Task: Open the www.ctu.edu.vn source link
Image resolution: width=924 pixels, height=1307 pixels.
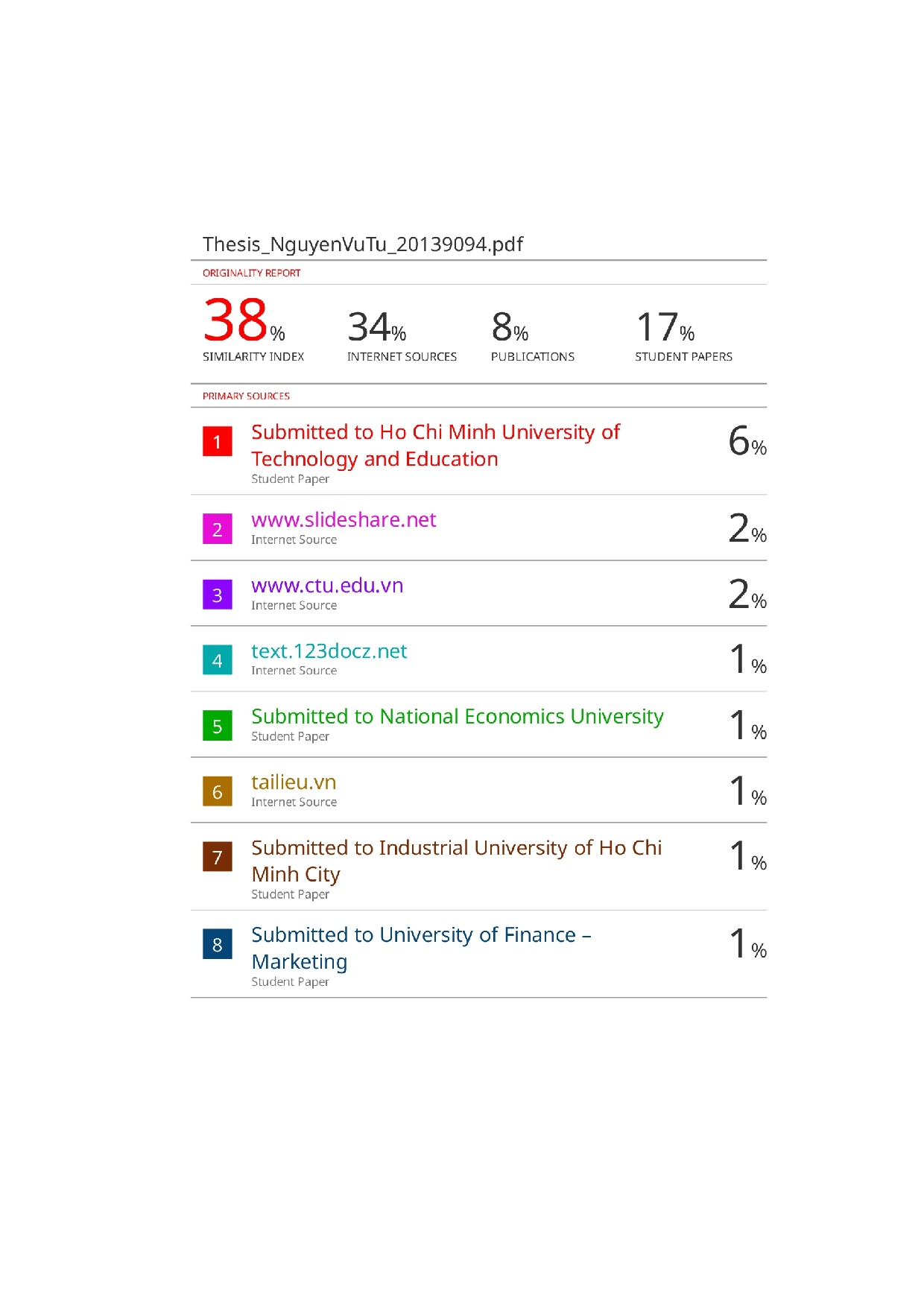Action: click(x=327, y=586)
